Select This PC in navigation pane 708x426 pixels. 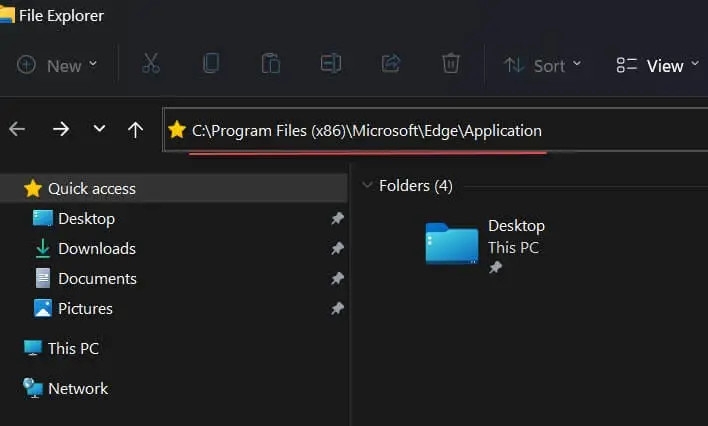[x=61, y=348]
